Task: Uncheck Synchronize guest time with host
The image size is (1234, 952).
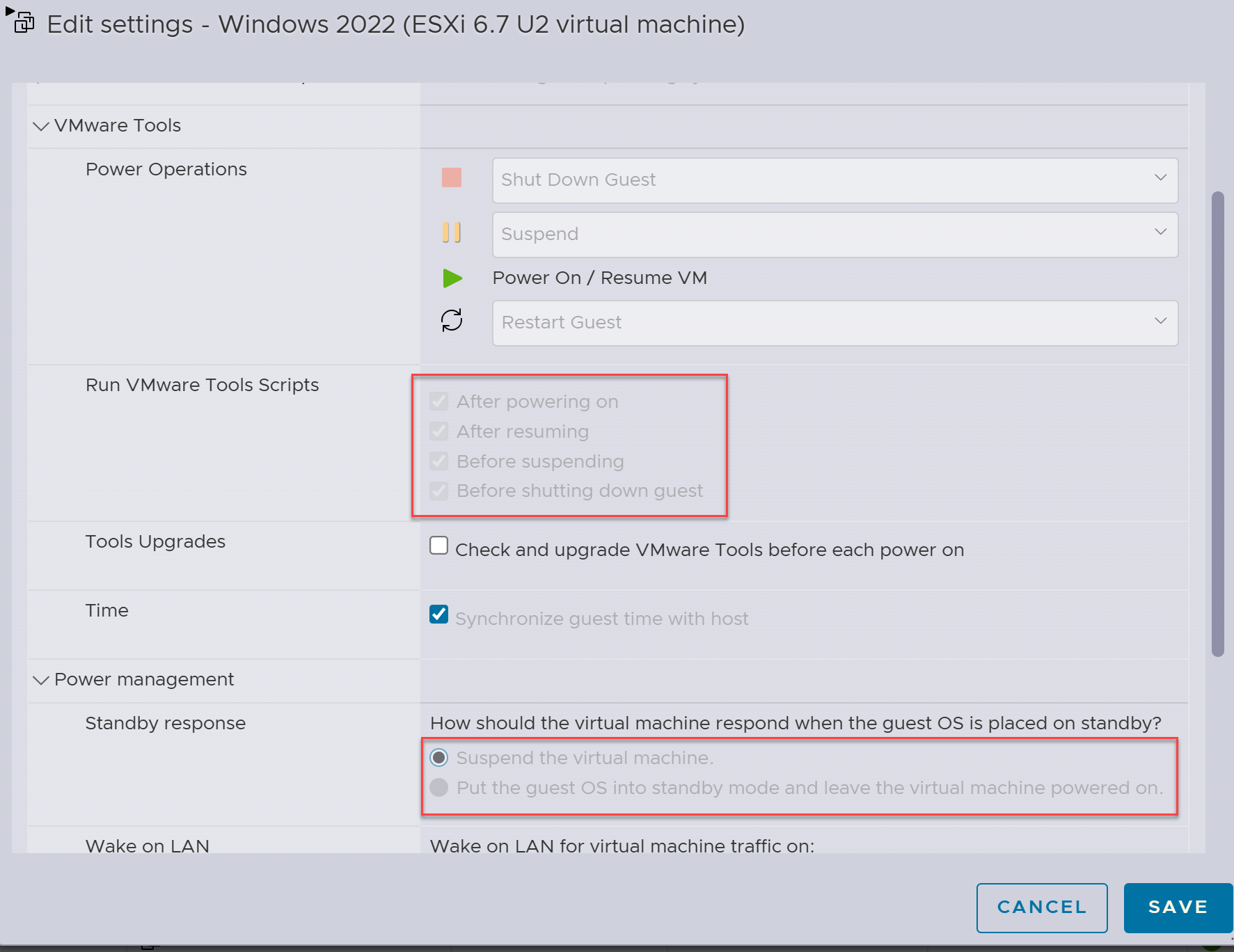Action: point(439,614)
